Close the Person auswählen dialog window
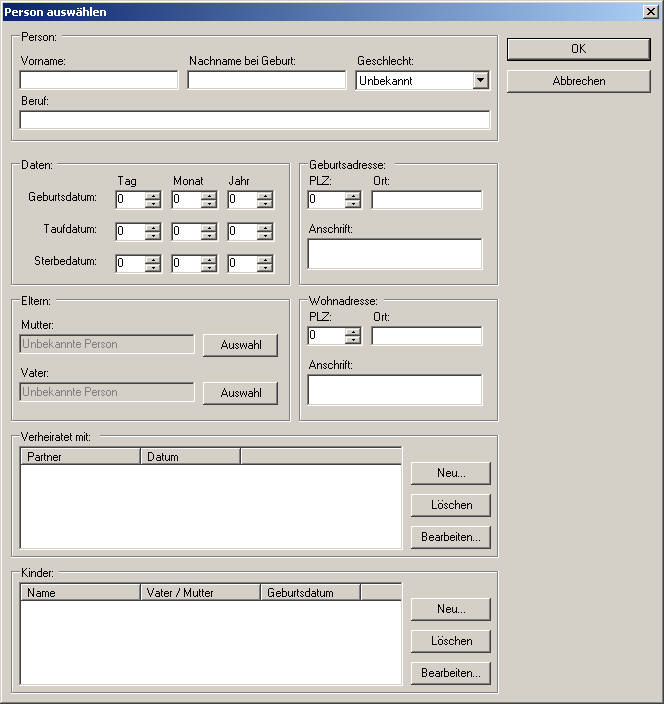 [x=650, y=12]
